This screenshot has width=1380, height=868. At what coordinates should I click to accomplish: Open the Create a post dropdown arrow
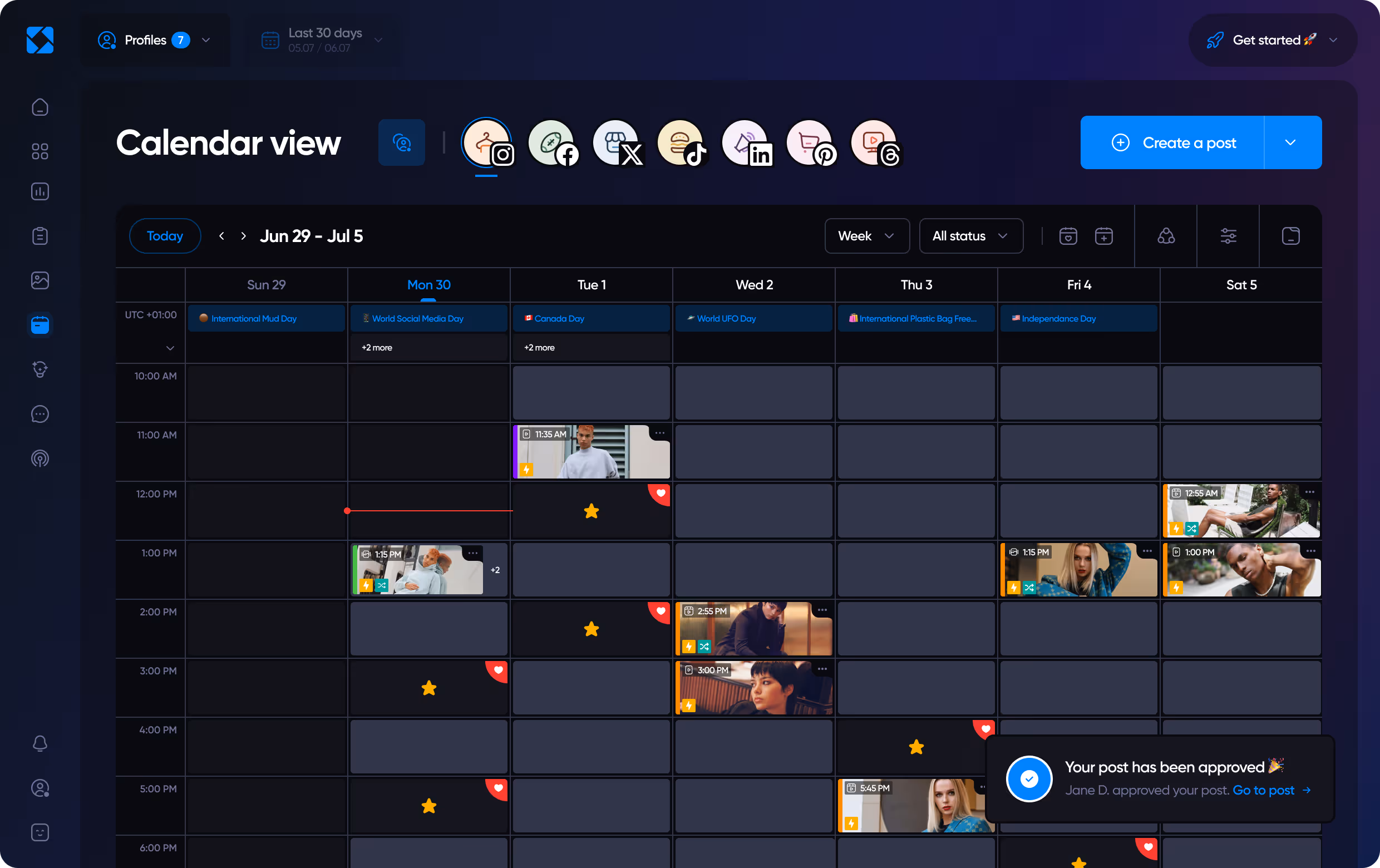(1292, 142)
